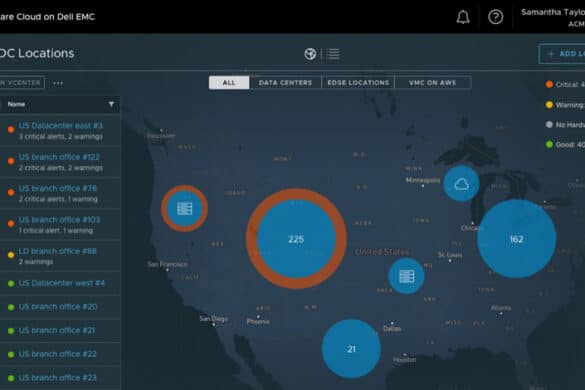Select the VMC ON AWS tab
The image size is (585, 390).
point(433,82)
